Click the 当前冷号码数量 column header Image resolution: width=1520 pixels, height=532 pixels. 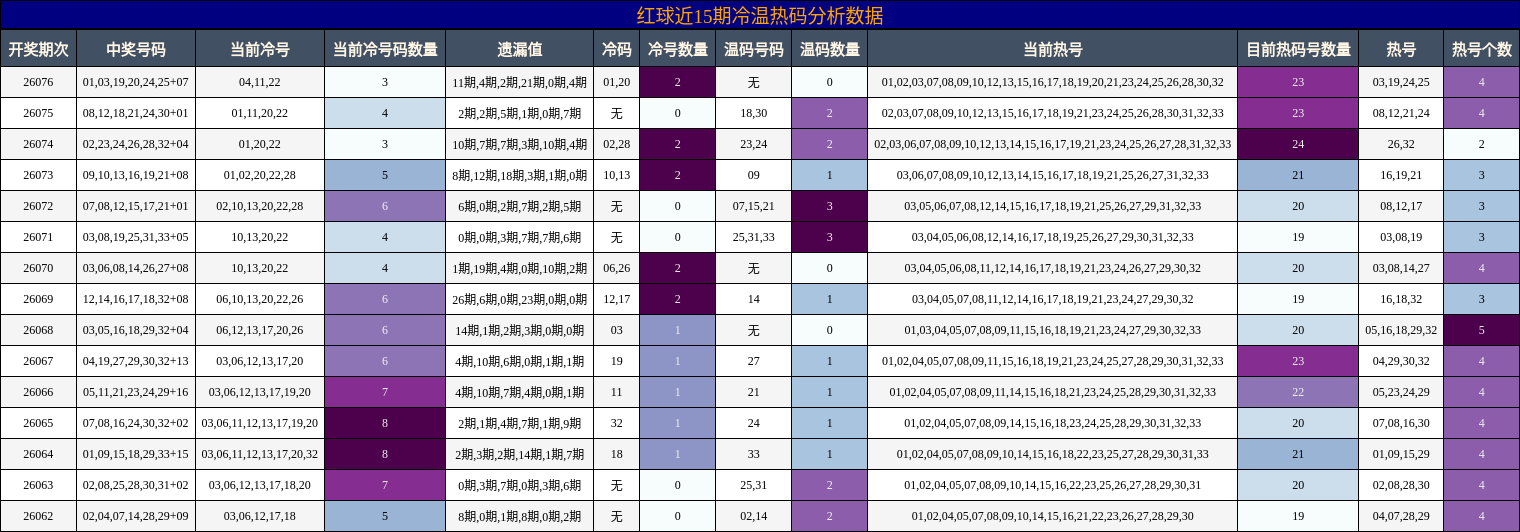point(385,49)
